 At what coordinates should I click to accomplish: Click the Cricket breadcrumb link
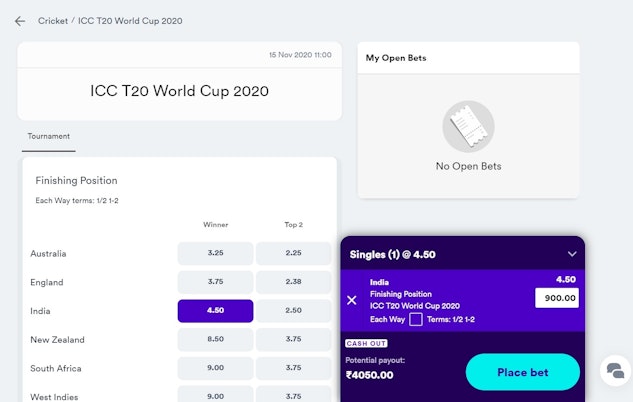click(53, 21)
